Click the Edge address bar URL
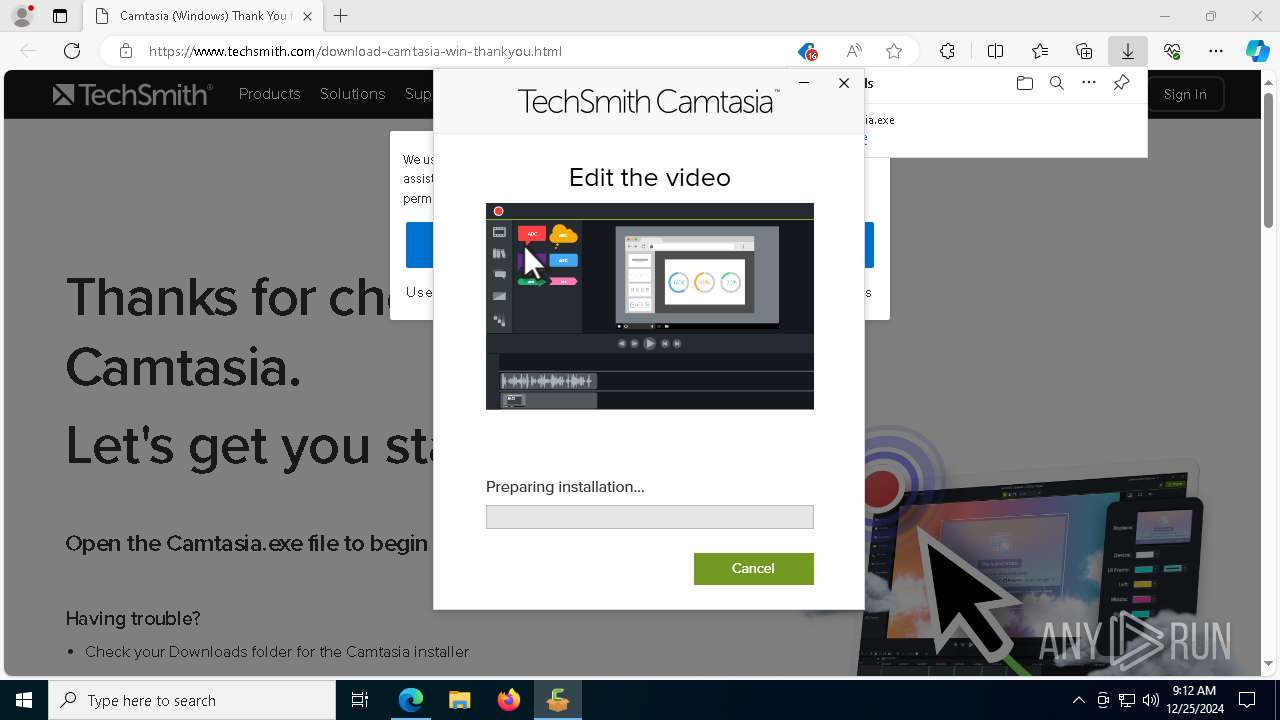Viewport: 1280px width, 720px height. tap(355, 51)
